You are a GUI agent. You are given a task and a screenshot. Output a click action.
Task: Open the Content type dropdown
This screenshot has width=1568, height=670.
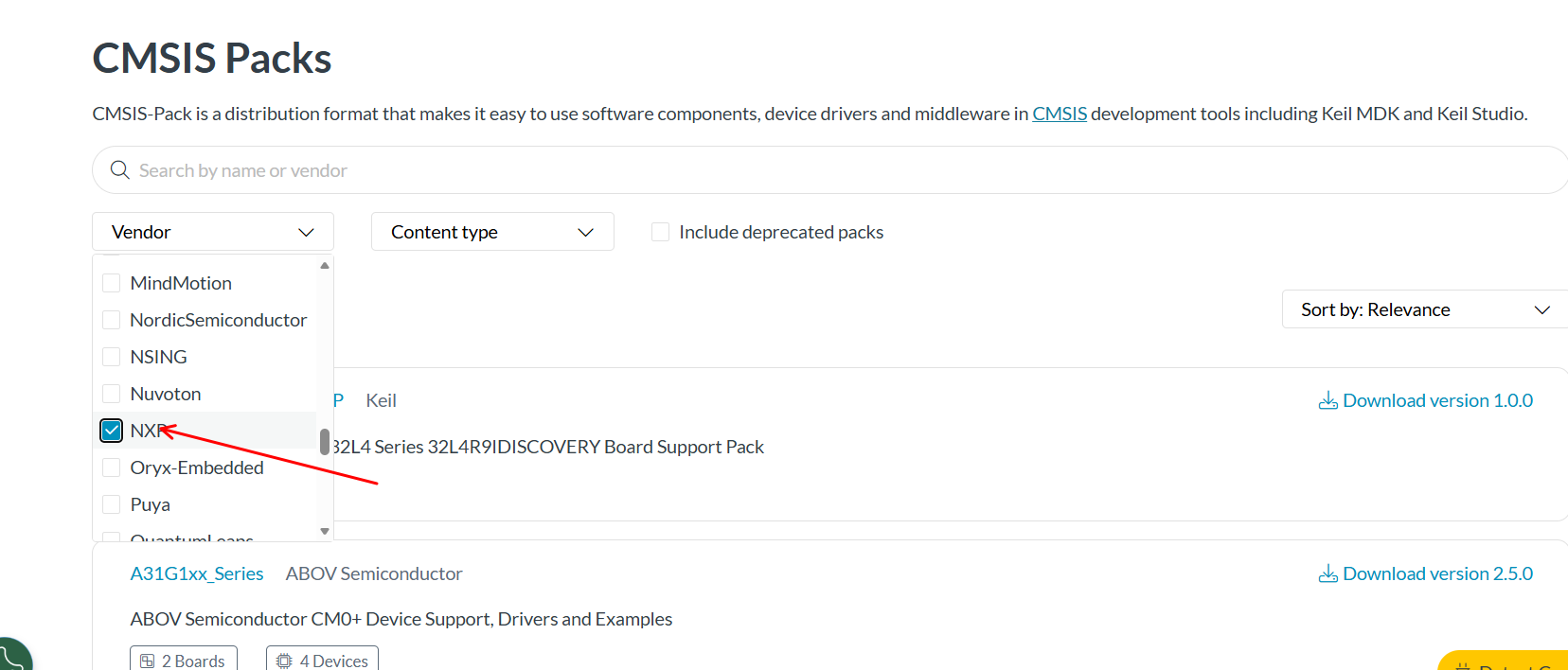point(492,232)
